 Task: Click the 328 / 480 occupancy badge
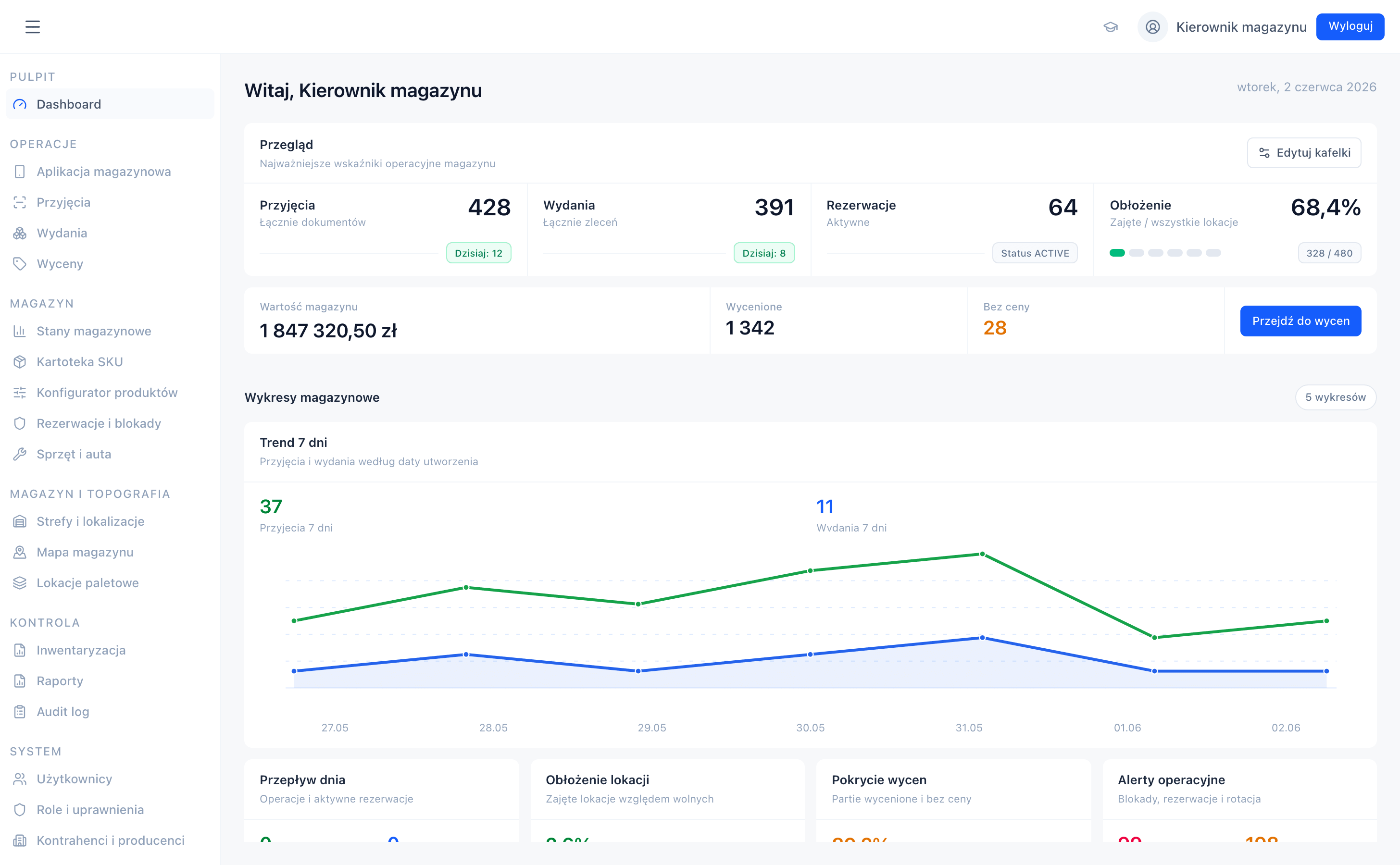(x=1329, y=253)
